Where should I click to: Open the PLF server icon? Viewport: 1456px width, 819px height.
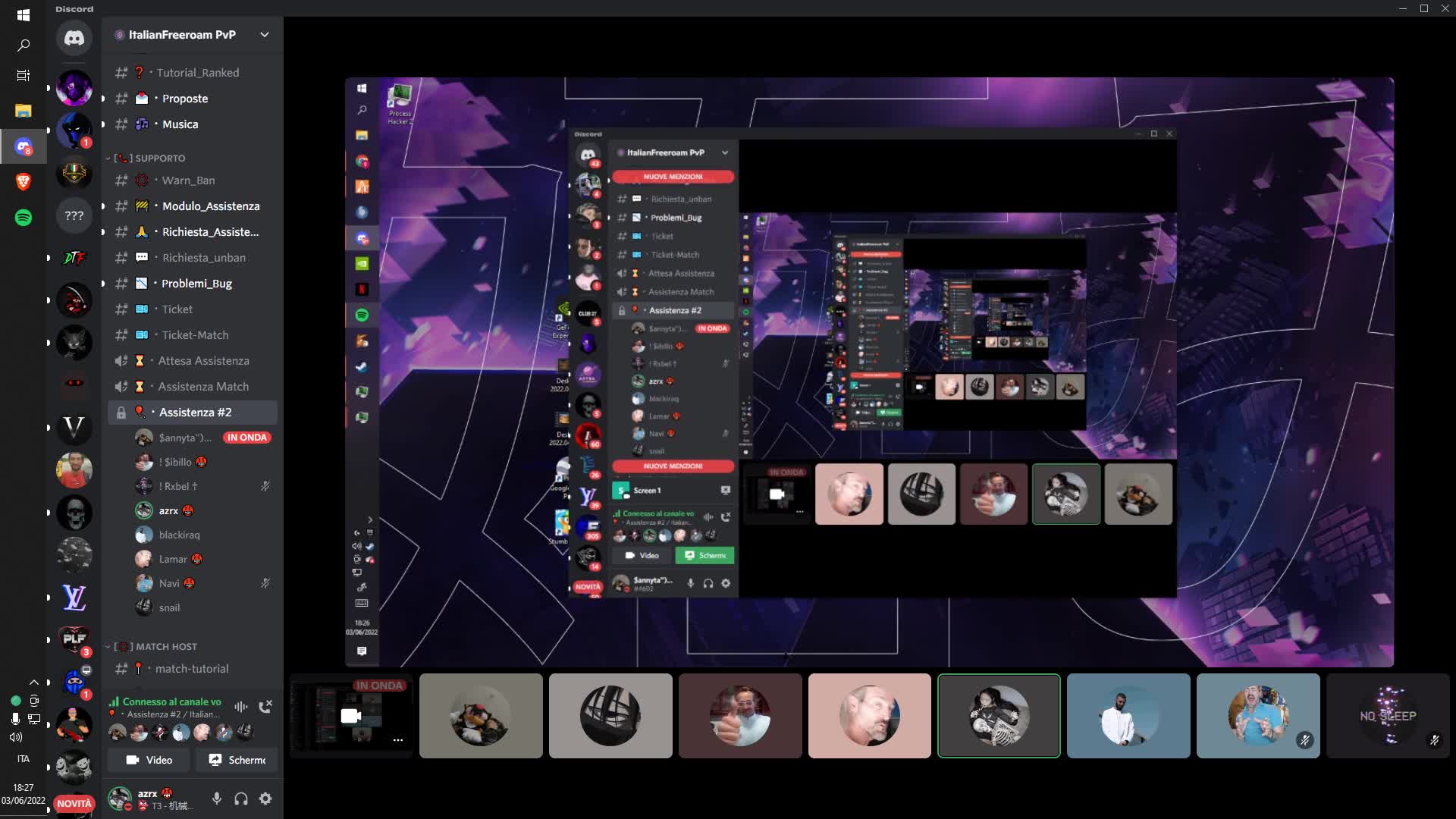pyautogui.click(x=74, y=639)
